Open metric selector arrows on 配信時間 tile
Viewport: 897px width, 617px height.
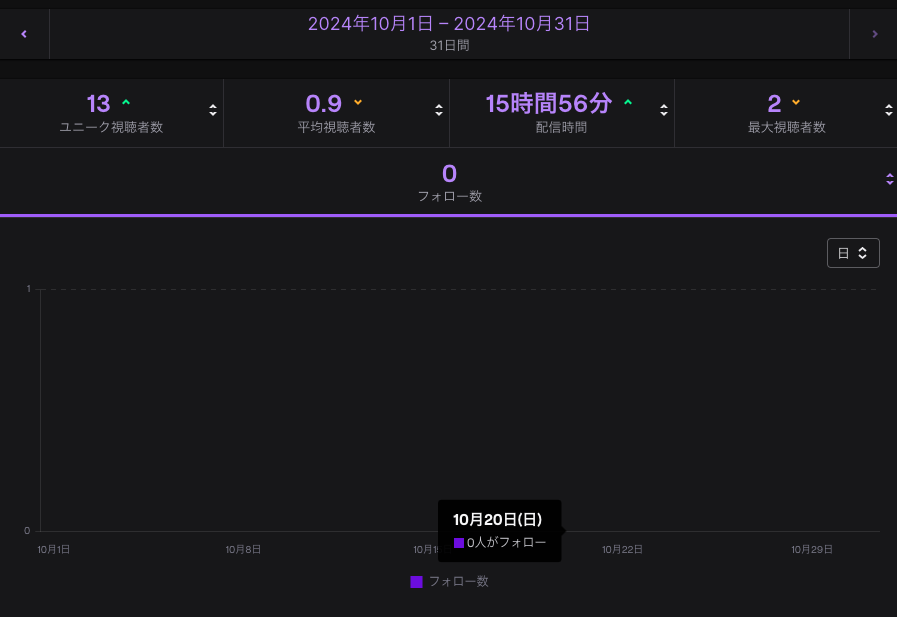tap(664, 110)
